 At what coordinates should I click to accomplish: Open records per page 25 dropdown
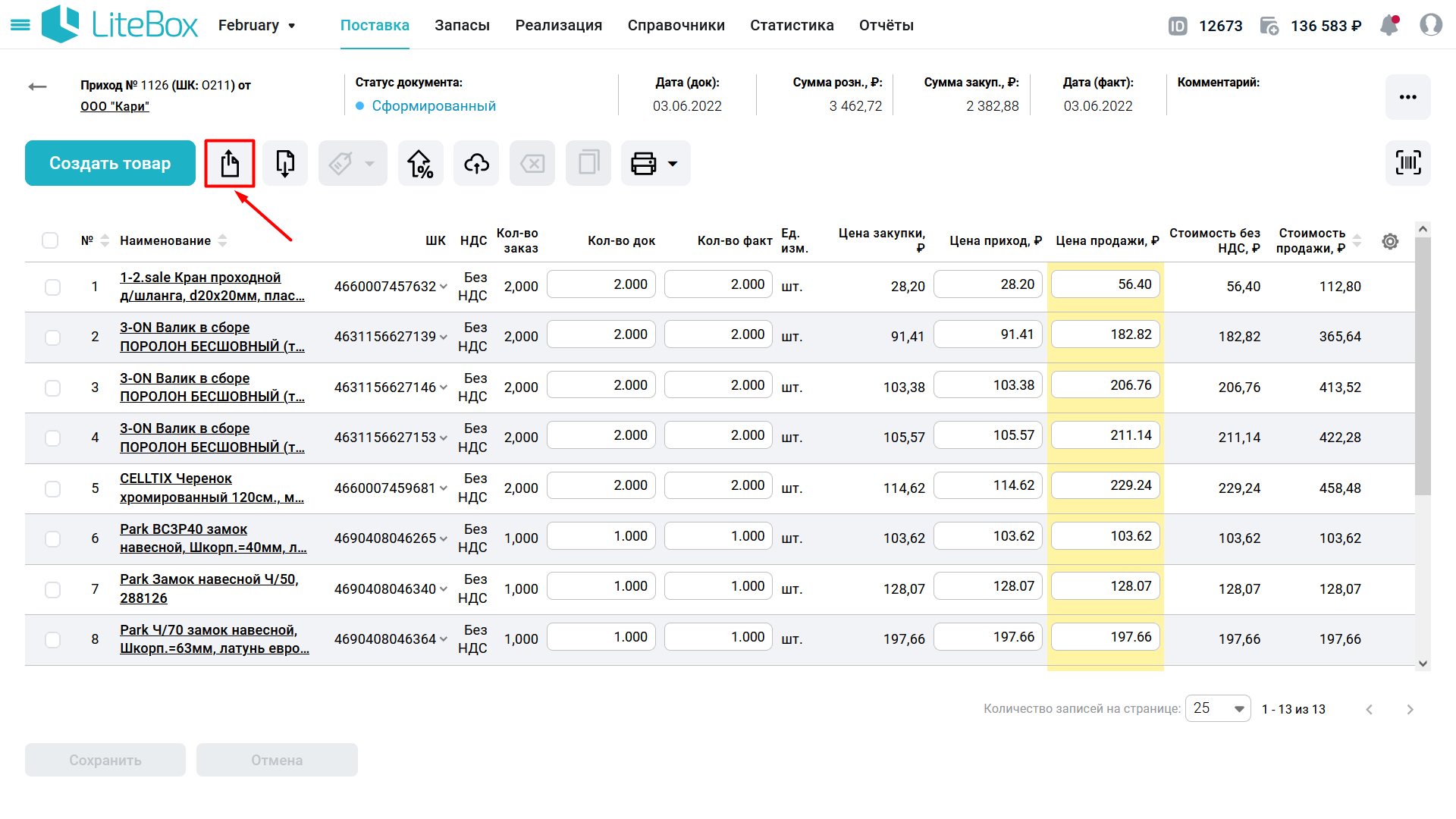(x=1218, y=708)
